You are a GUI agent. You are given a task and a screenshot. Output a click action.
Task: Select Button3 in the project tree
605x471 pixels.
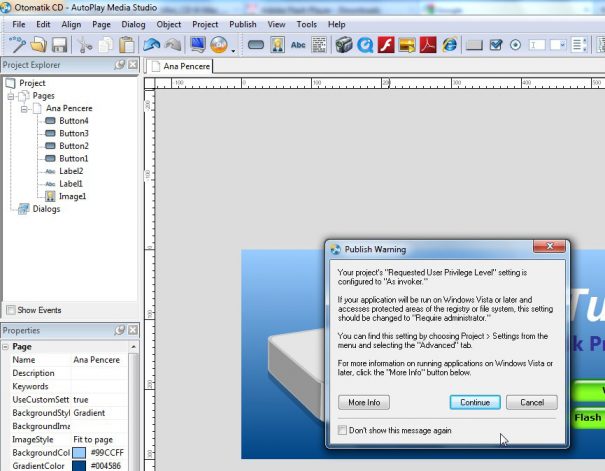tap(74, 133)
